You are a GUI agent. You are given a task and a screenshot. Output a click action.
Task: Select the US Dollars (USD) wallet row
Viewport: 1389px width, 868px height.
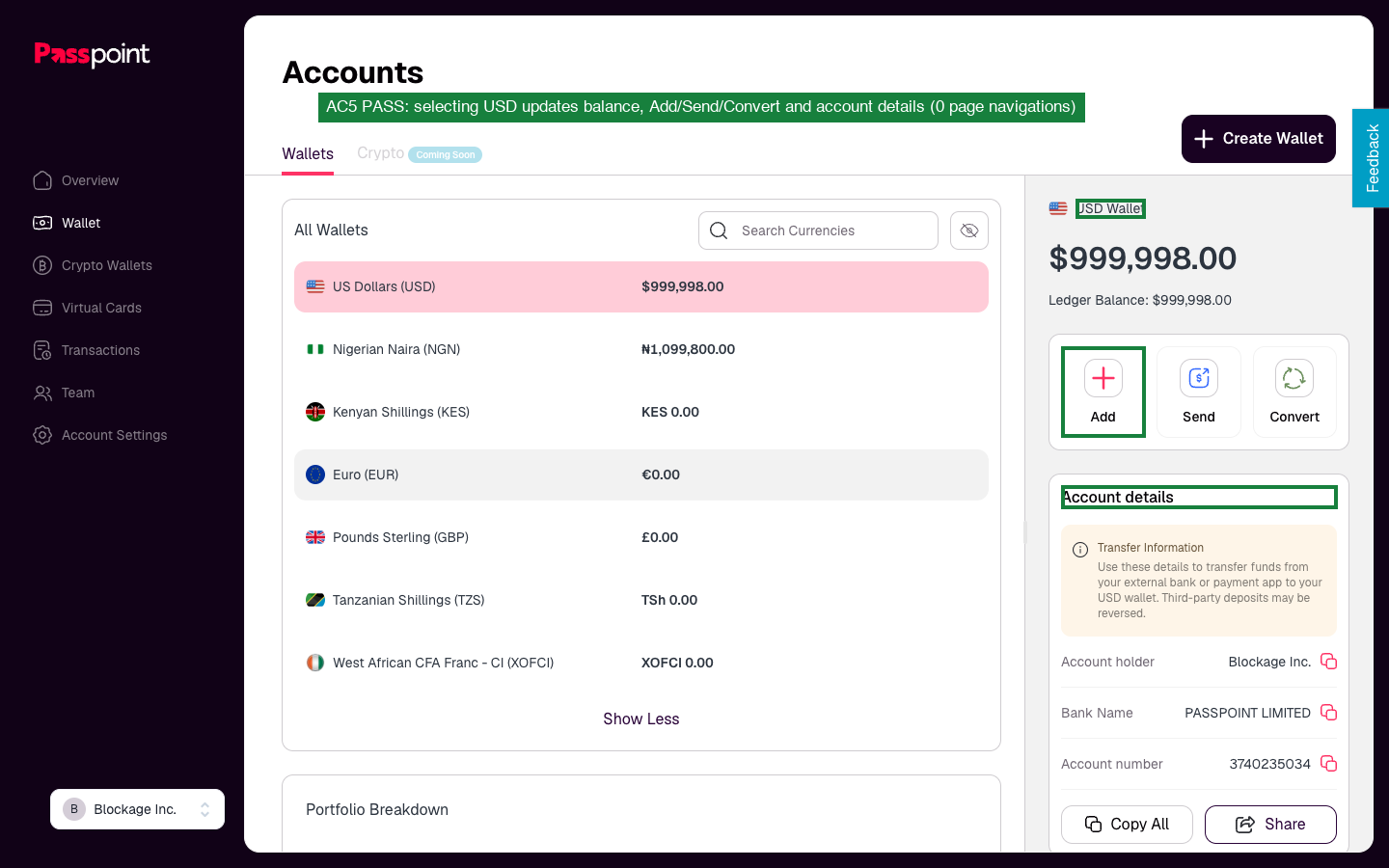[641, 286]
